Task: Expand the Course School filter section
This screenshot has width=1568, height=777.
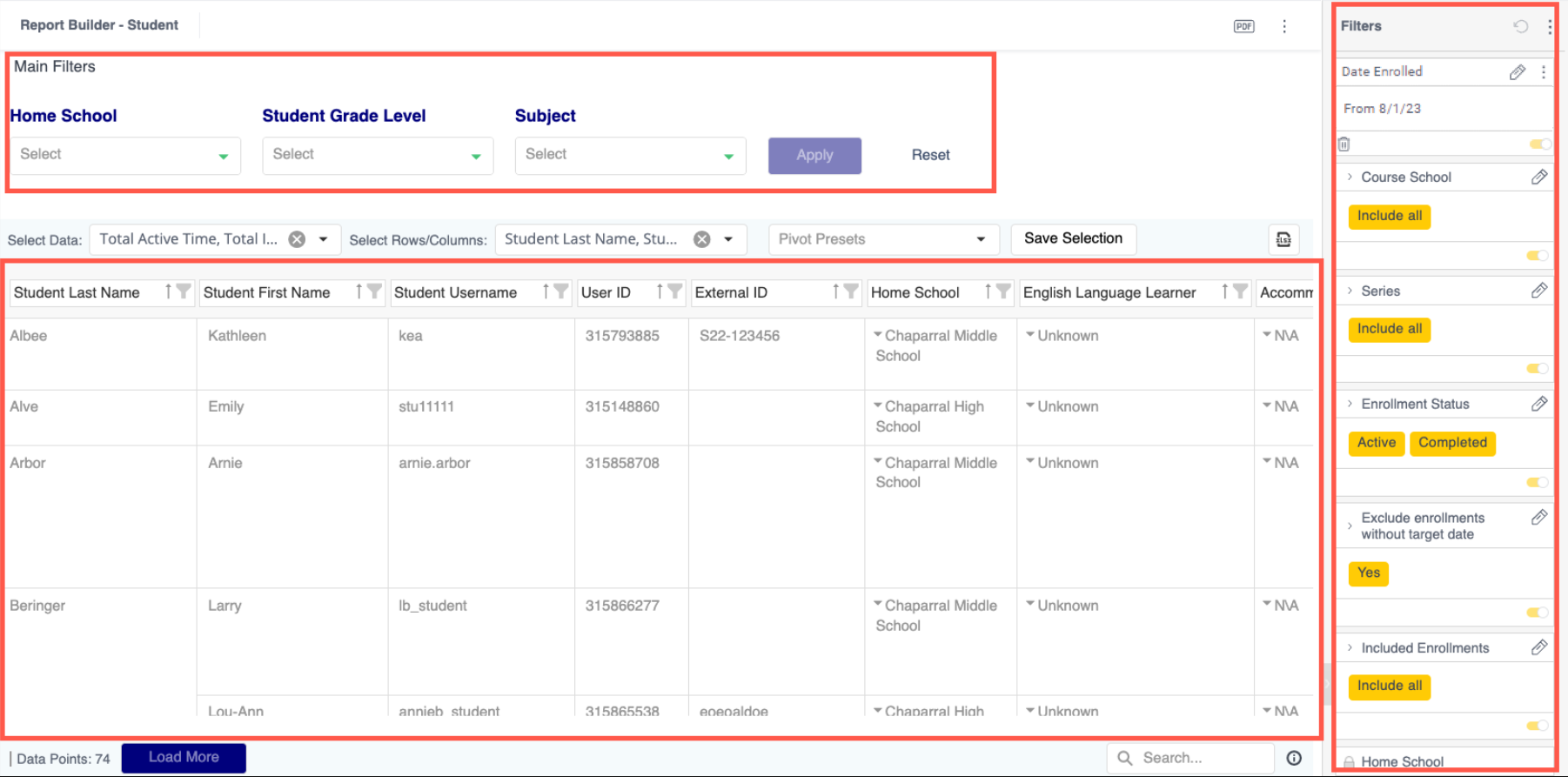Action: (1350, 178)
